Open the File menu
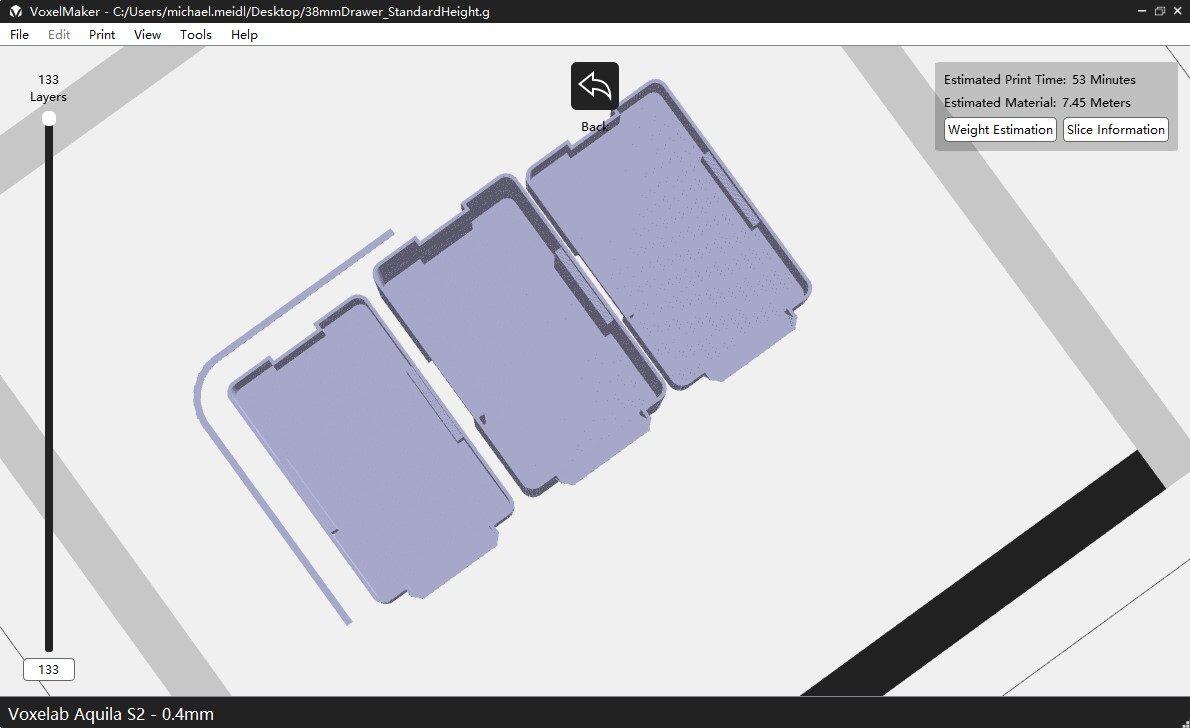The image size is (1190, 728). coord(19,34)
